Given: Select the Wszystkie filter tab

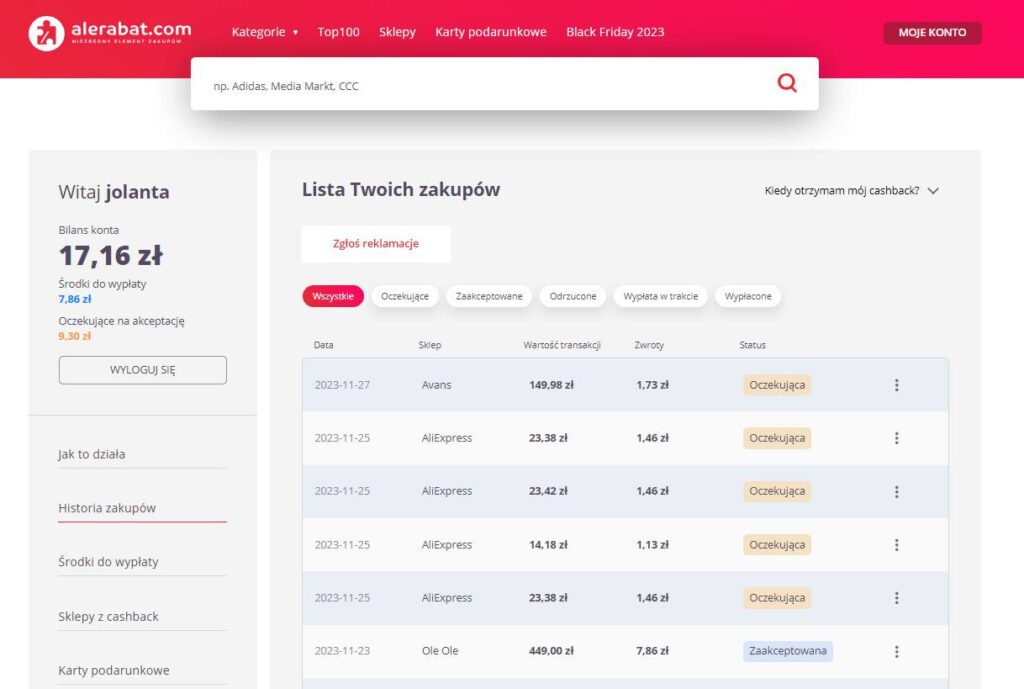Looking at the screenshot, I should click(x=333, y=296).
